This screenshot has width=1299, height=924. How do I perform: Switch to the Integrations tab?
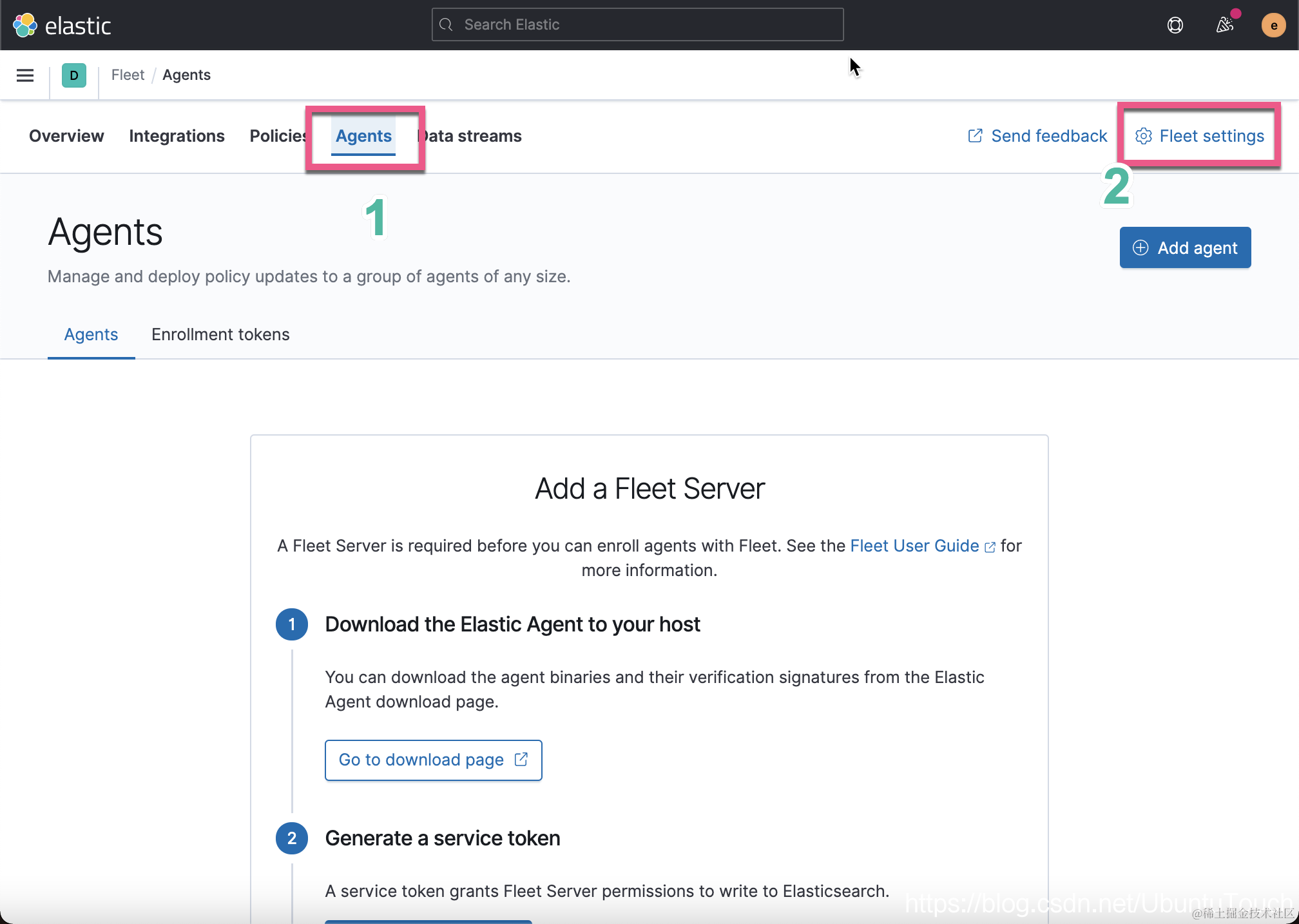[x=177, y=136]
